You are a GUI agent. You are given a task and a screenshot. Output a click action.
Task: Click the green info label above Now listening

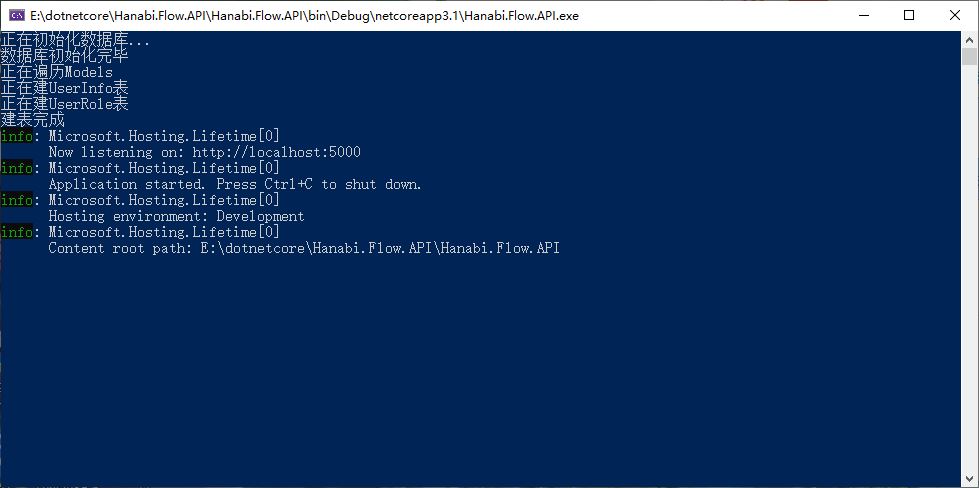tap(16, 136)
